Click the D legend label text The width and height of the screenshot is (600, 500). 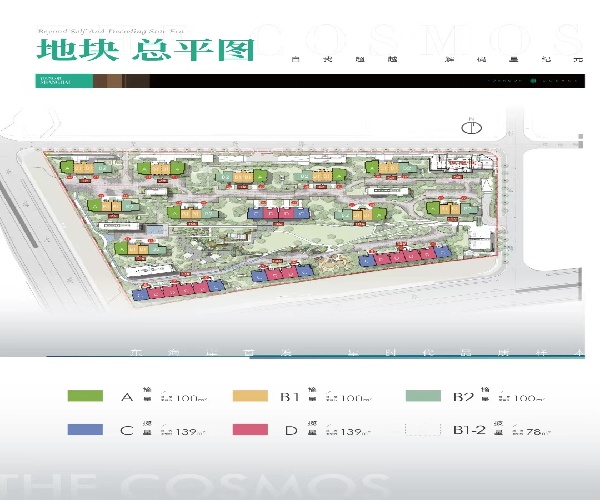(x=292, y=430)
